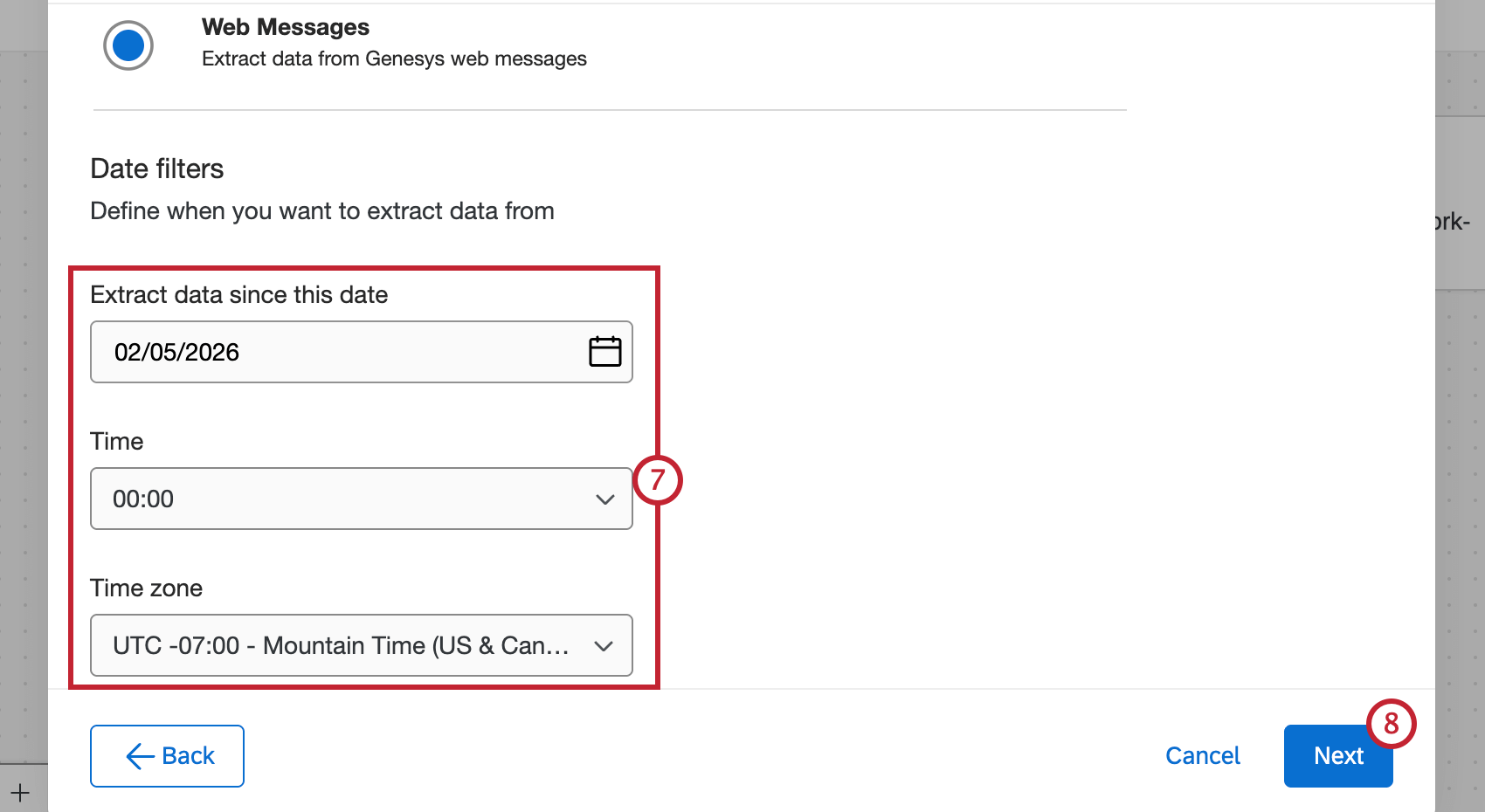1485x812 pixels.
Task: Click the plus icon in the bottom corner
Action: coord(19,792)
